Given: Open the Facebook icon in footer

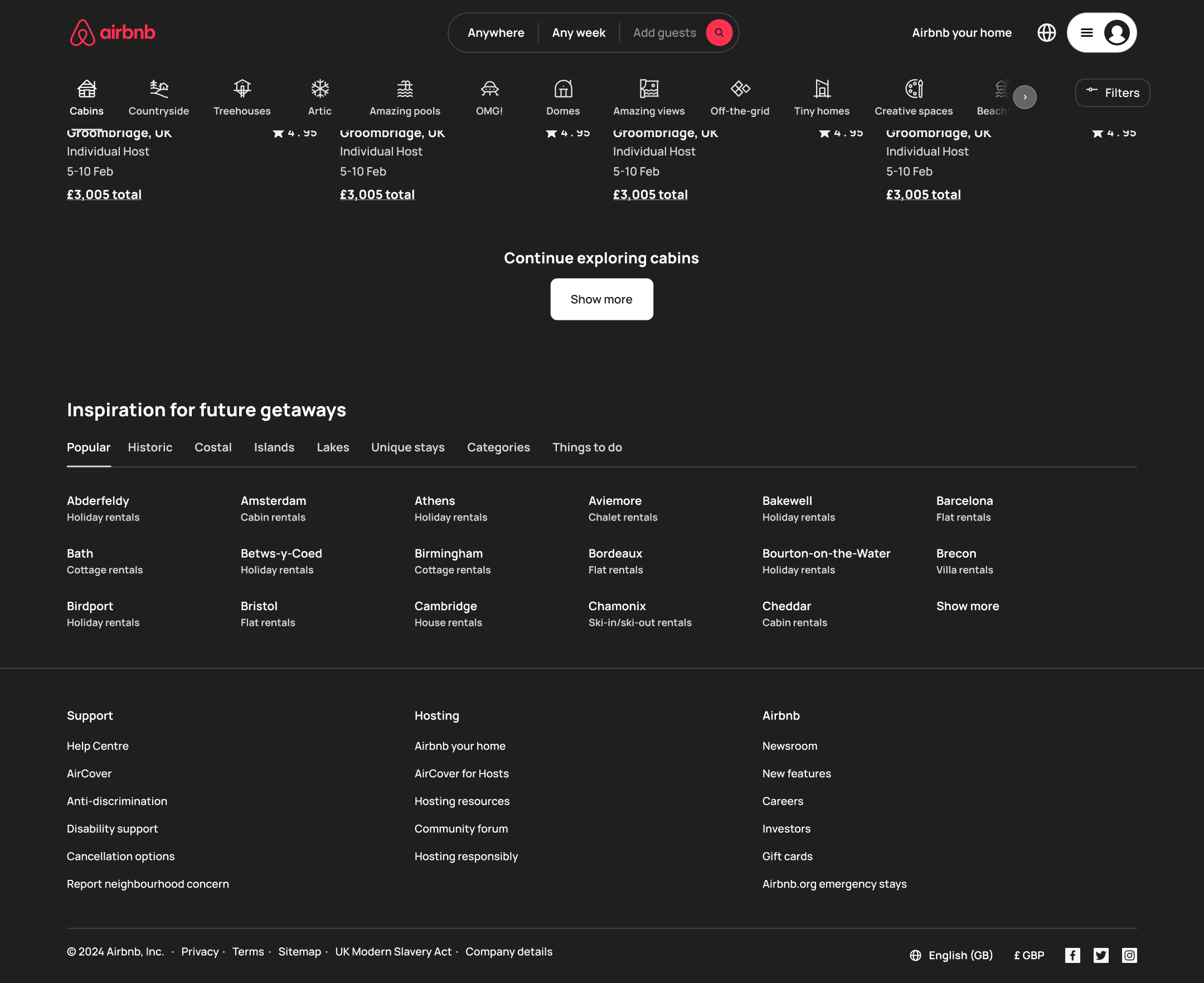Looking at the screenshot, I should coord(1072,955).
